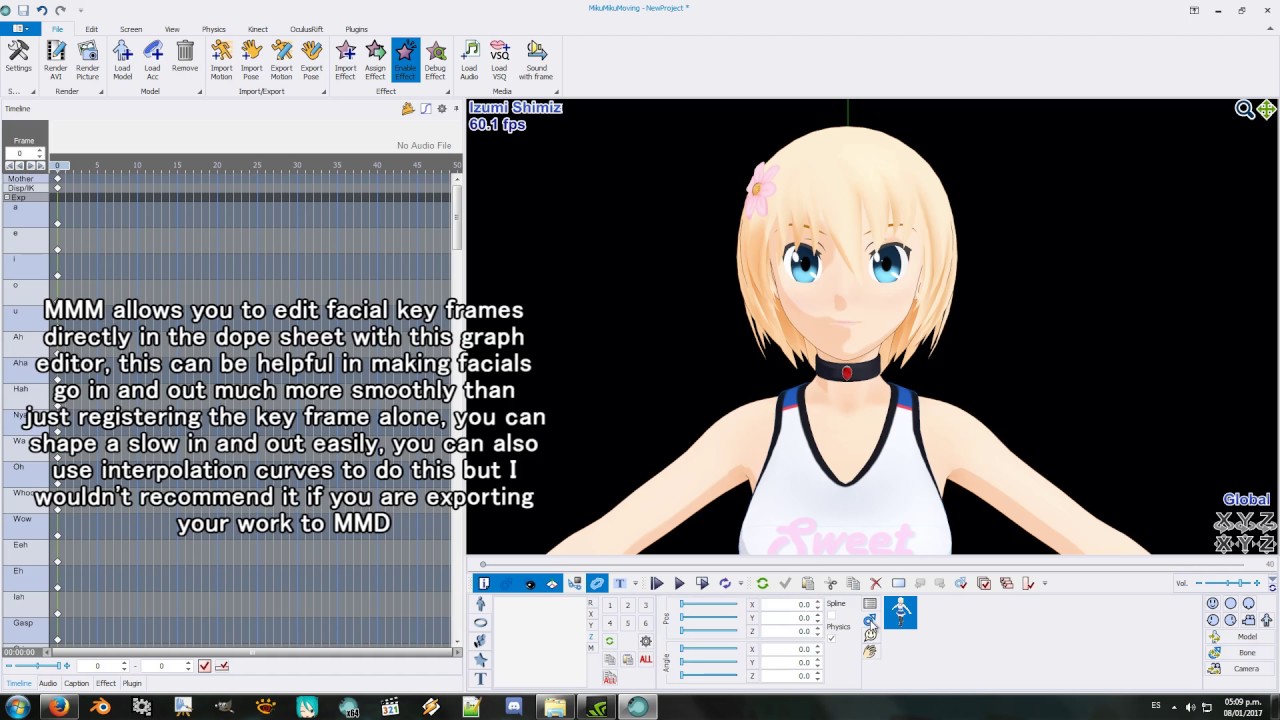
Task: Switch to the Caption bottom tab
Action: 76,684
